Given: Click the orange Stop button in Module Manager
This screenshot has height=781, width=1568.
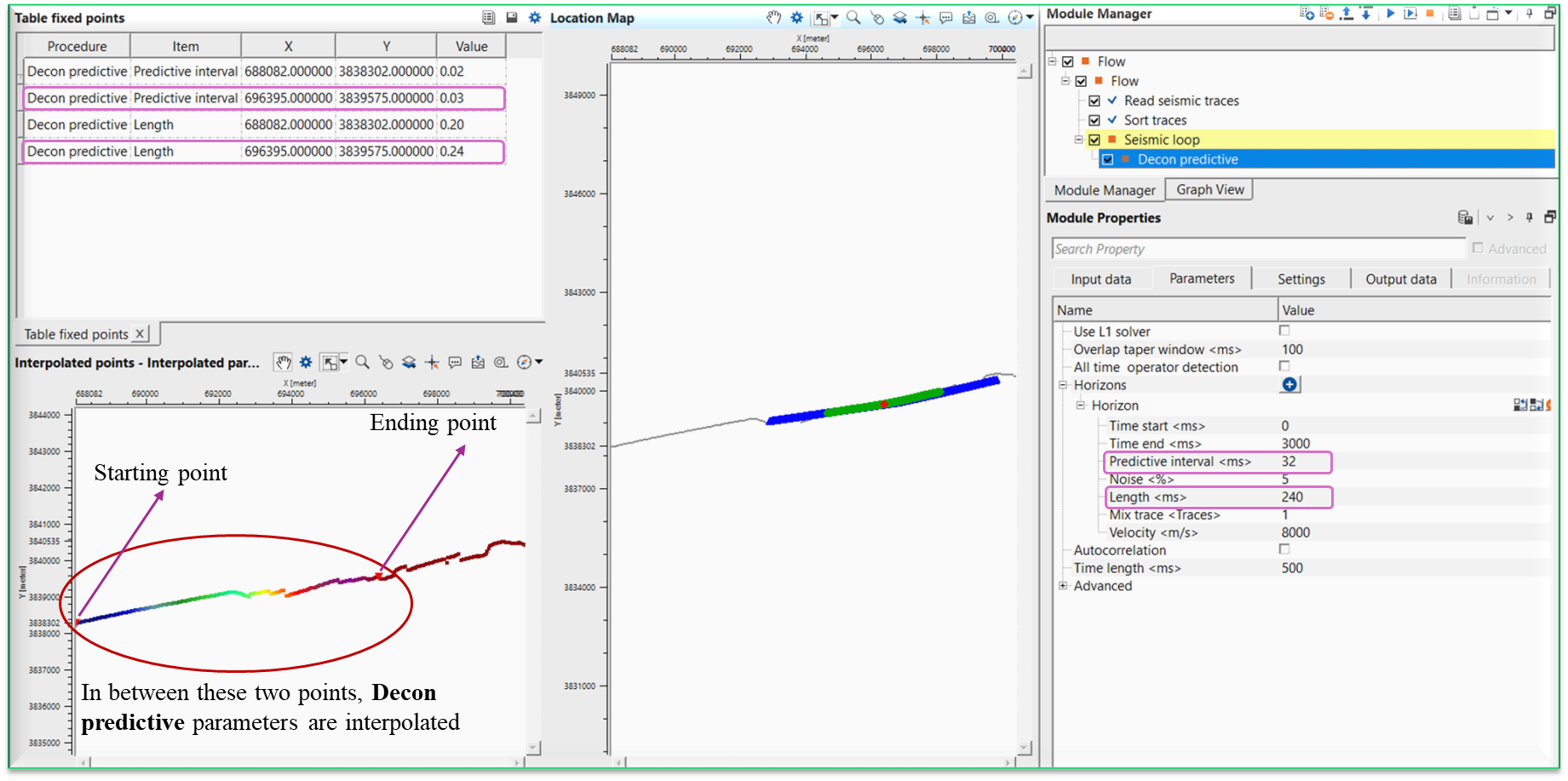Looking at the screenshot, I should [1430, 14].
